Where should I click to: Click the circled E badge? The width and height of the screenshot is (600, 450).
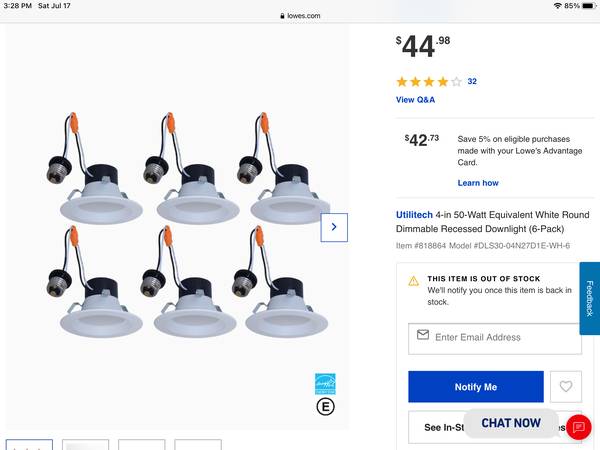click(325, 406)
